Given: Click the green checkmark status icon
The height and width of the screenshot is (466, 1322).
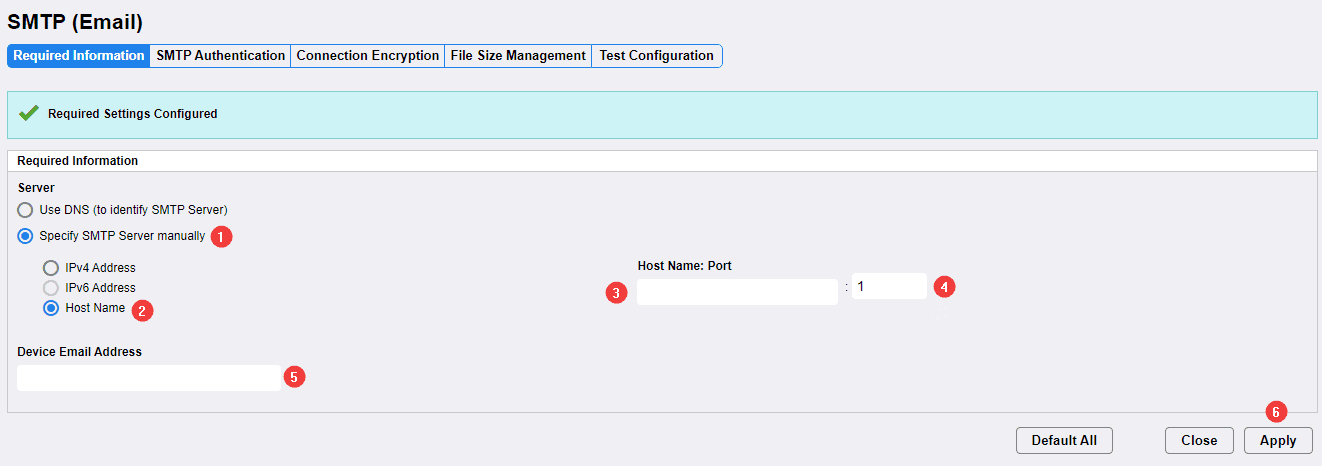Looking at the screenshot, I should [28, 113].
